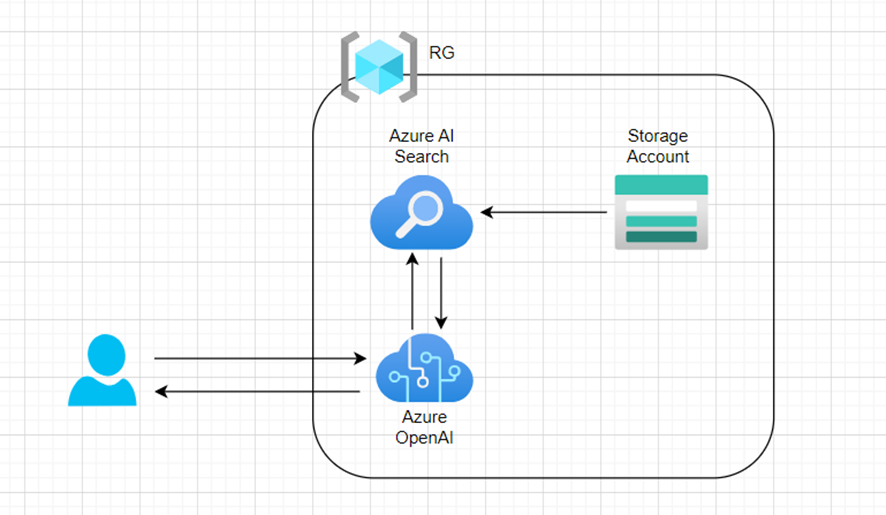Select the RG text label
The height and width of the screenshot is (515, 886).
[442, 53]
